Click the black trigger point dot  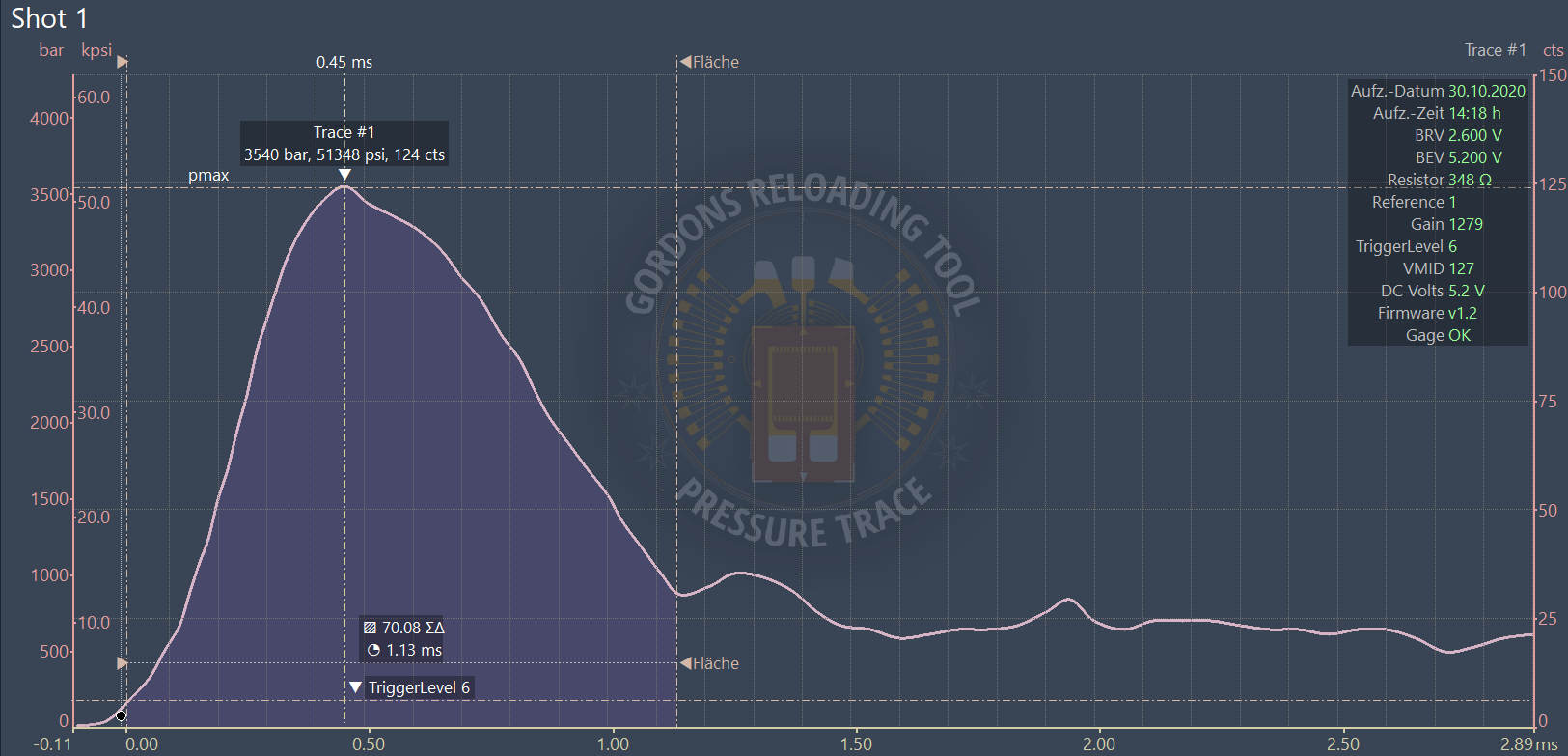pos(121,715)
